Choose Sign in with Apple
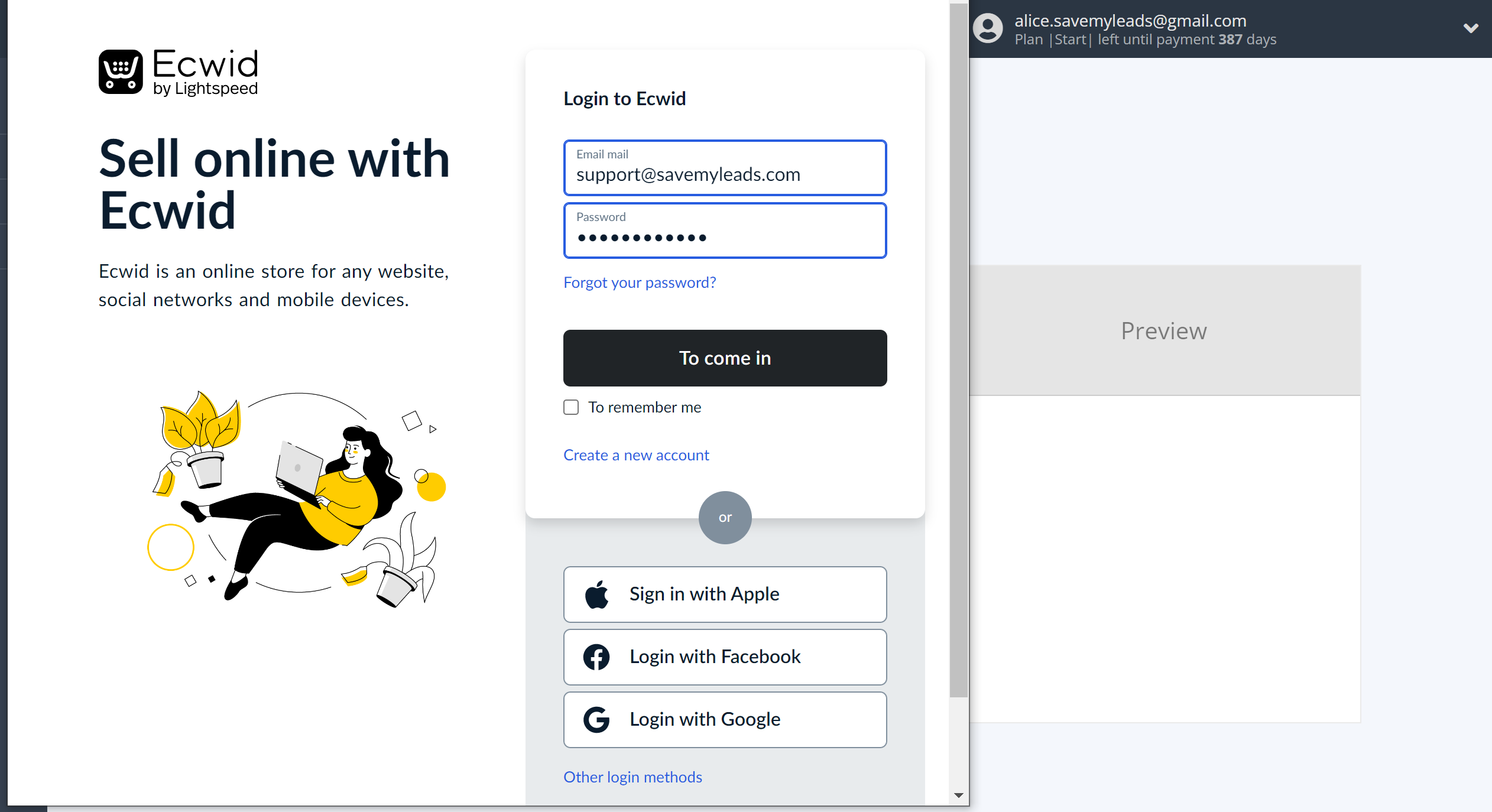Image resolution: width=1492 pixels, height=812 pixels. tap(725, 595)
